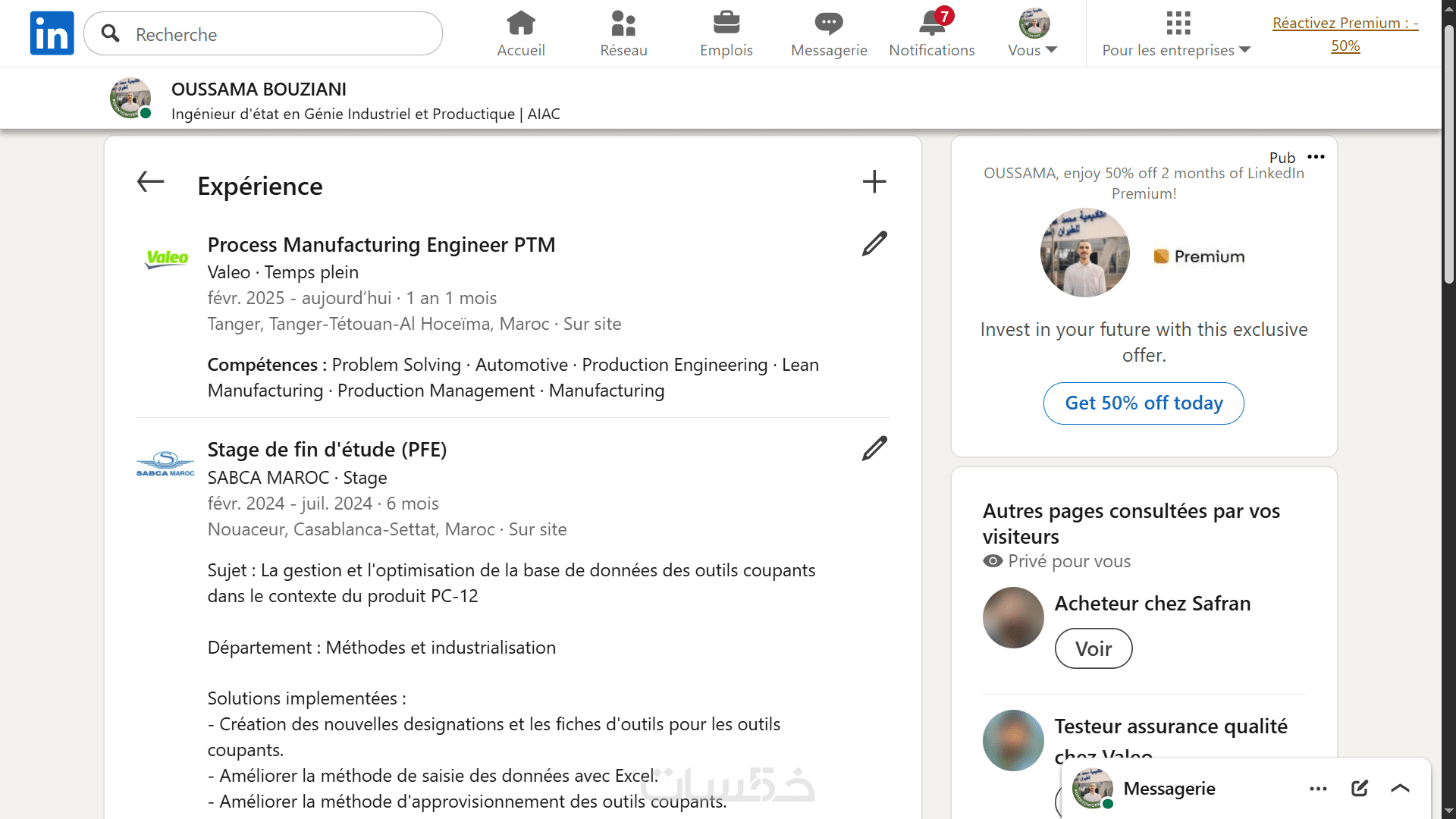Open Messagerie panel options ellipsis
1456x819 pixels.
(1318, 789)
